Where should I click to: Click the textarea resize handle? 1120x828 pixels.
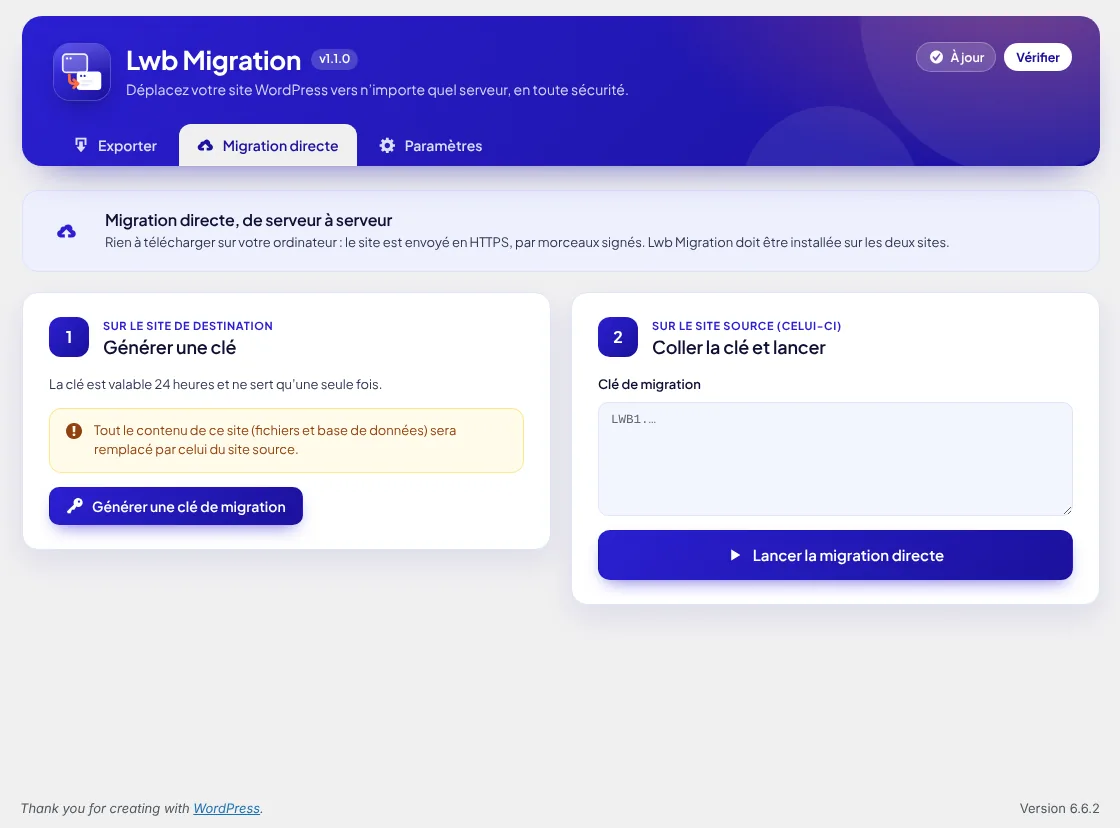(x=1067, y=510)
